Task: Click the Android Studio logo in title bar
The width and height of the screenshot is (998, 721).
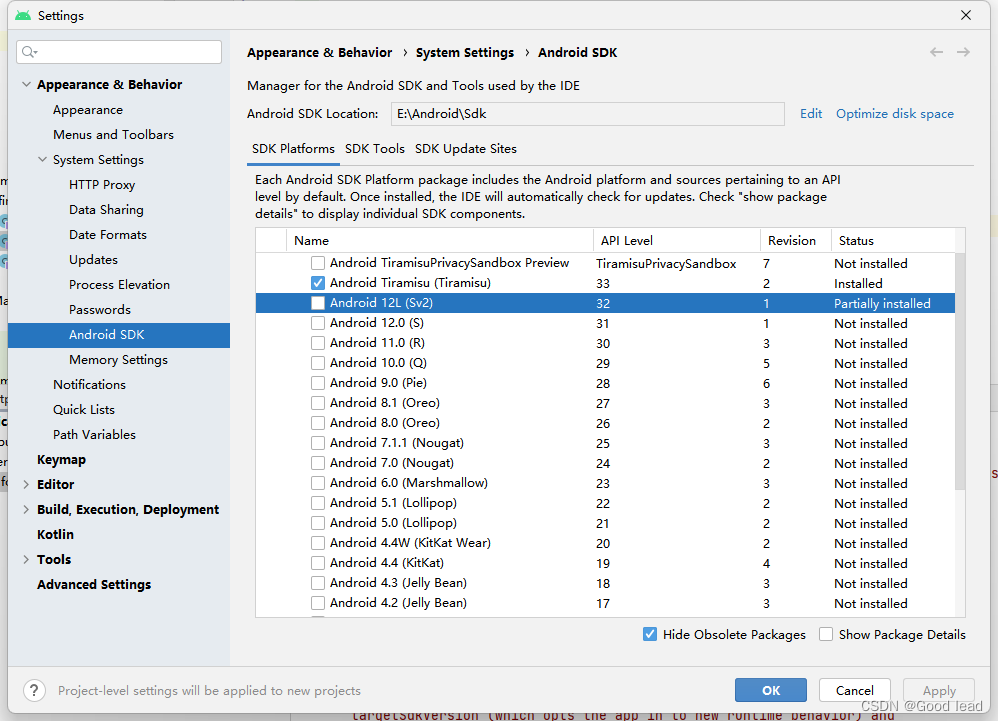Action: [23, 15]
